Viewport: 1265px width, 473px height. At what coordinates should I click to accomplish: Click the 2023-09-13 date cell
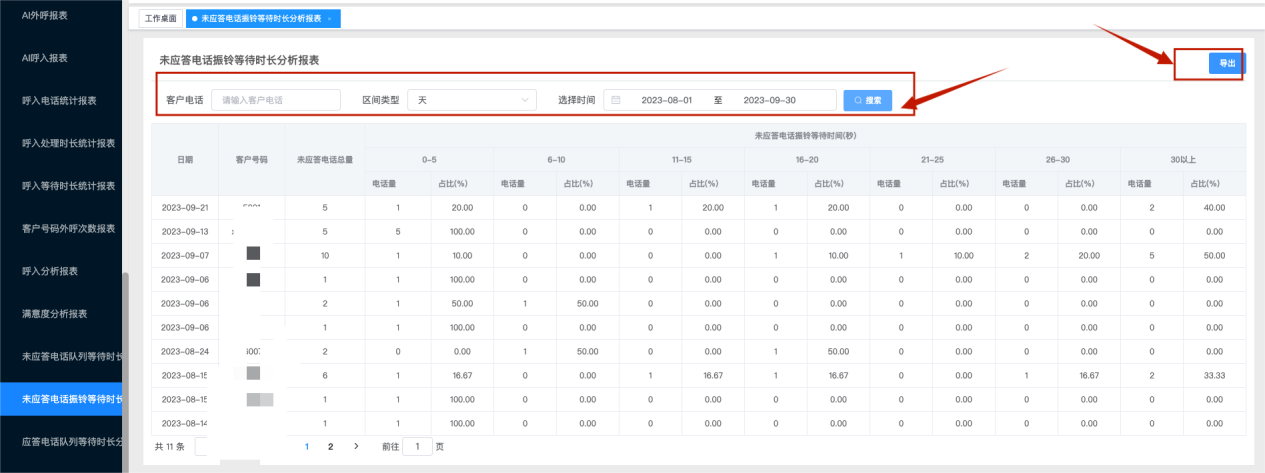click(185, 231)
